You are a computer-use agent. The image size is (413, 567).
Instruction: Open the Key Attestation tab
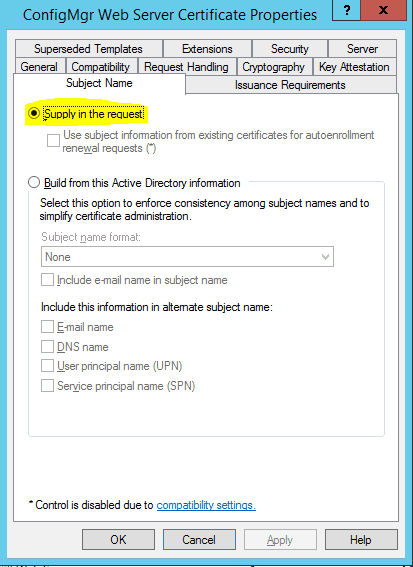pyautogui.click(x=354, y=67)
